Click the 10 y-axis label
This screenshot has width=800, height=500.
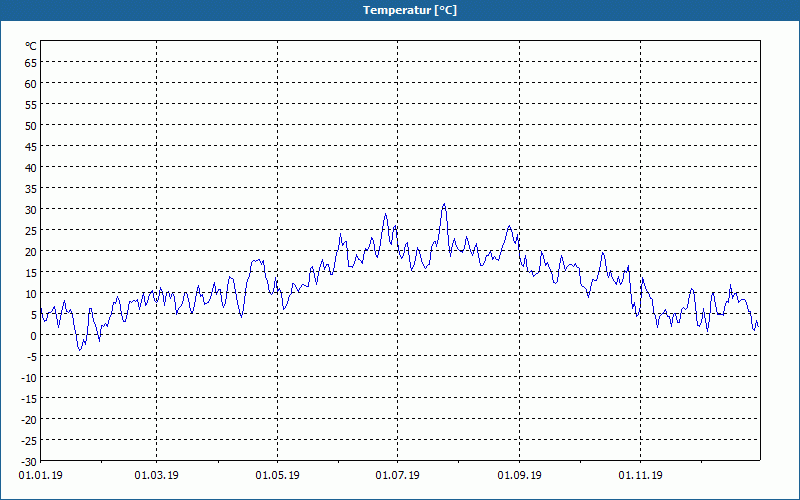click(31, 293)
